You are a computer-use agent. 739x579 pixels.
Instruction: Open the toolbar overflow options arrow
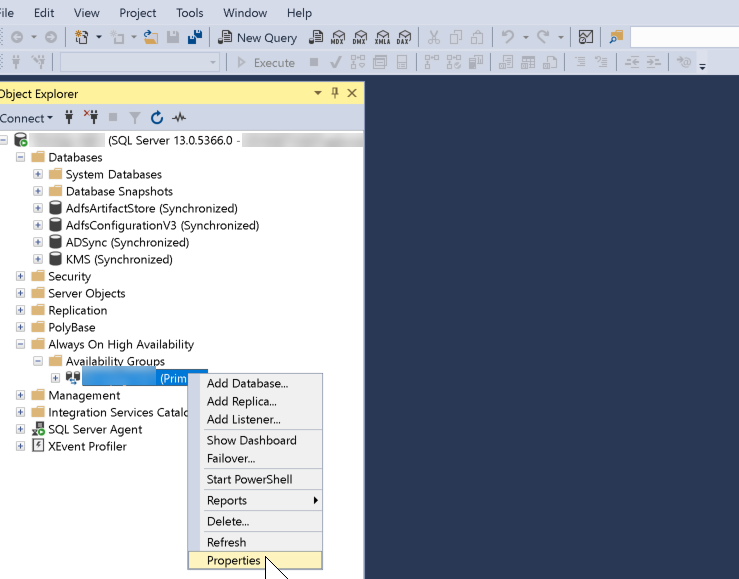click(702, 66)
